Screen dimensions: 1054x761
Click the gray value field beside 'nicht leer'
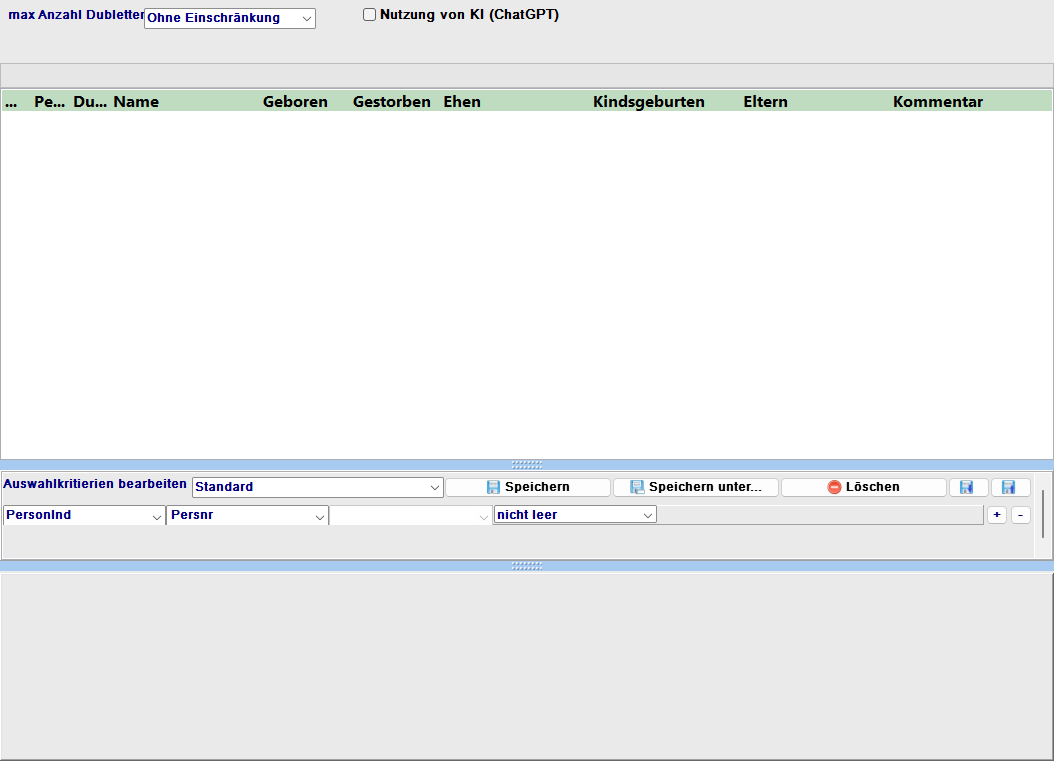click(820, 515)
